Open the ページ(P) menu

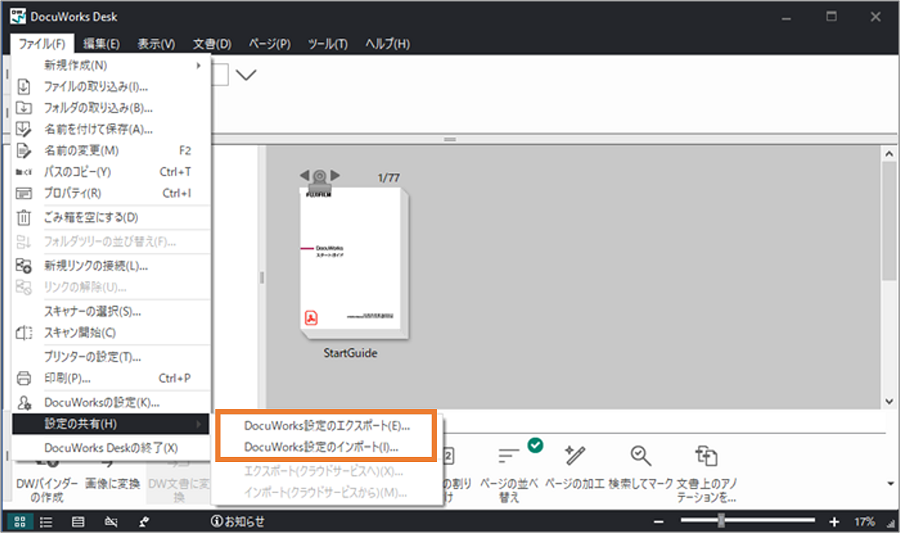click(x=269, y=44)
